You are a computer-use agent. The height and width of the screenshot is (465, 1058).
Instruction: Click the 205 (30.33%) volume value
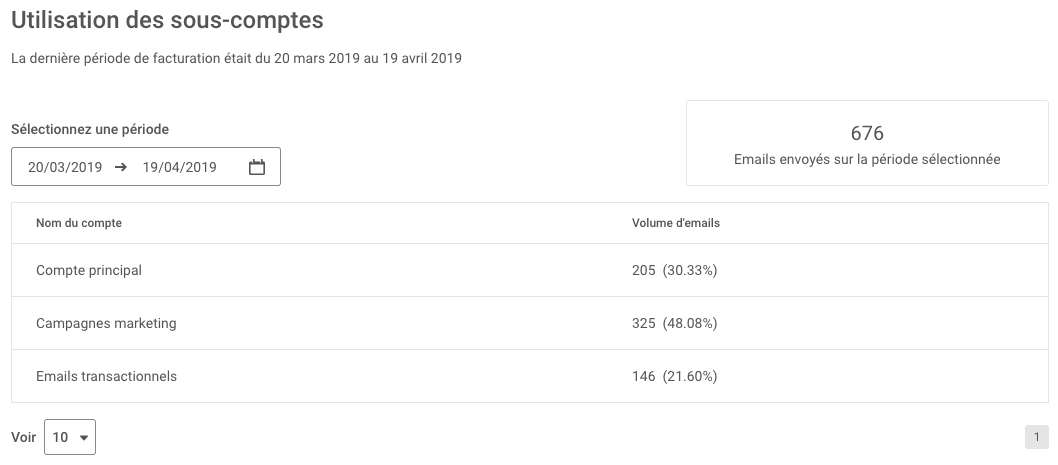tap(674, 270)
